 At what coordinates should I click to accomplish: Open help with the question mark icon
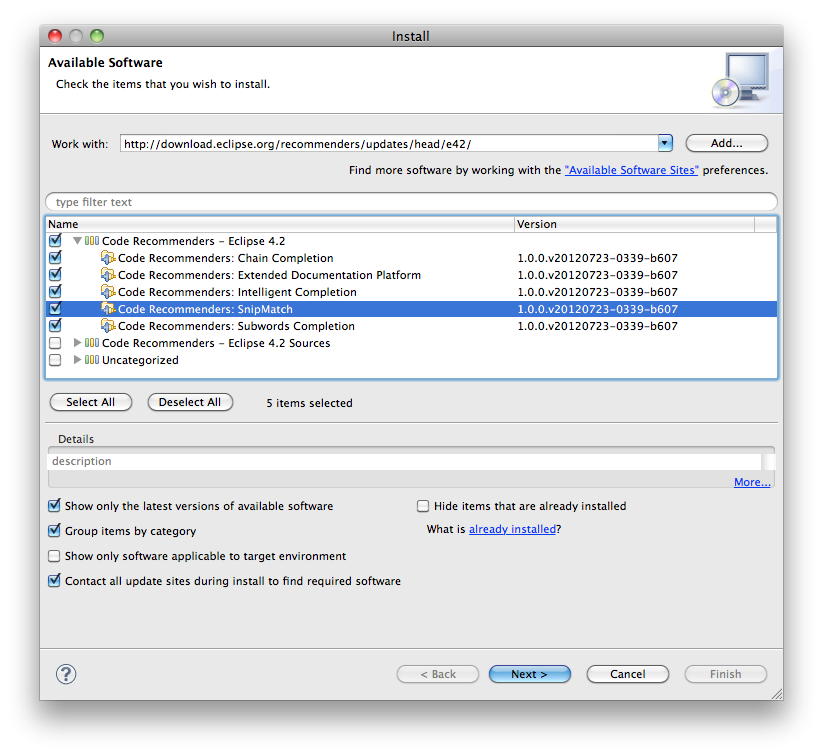(x=66, y=674)
